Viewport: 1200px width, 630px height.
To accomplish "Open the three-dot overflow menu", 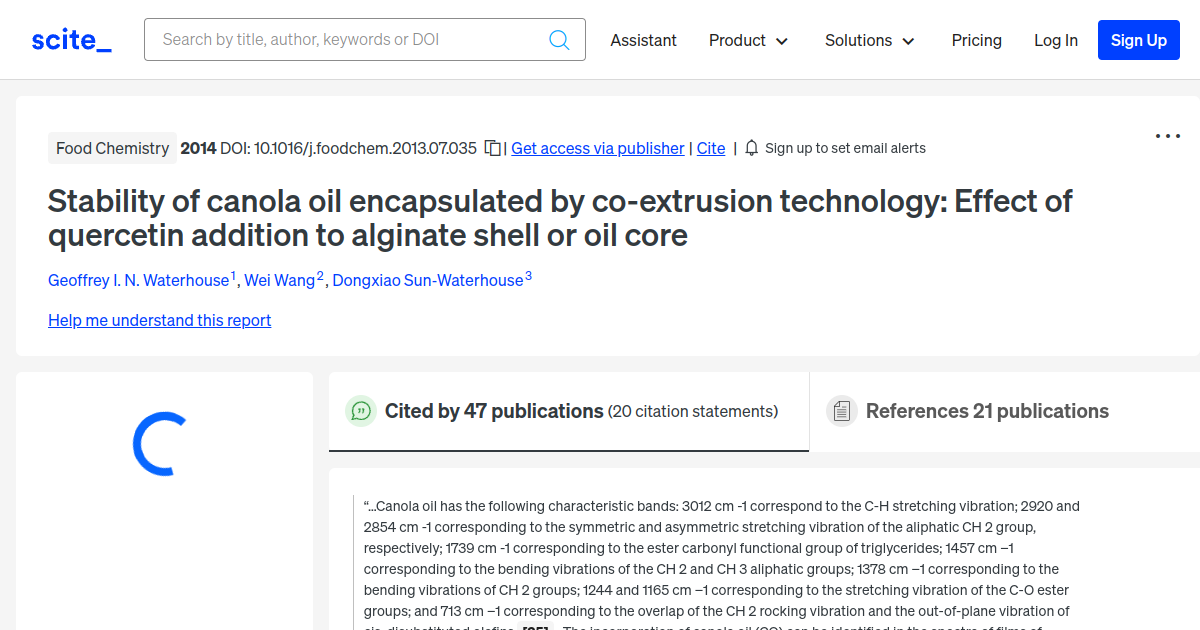I will [x=1167, y=135].
